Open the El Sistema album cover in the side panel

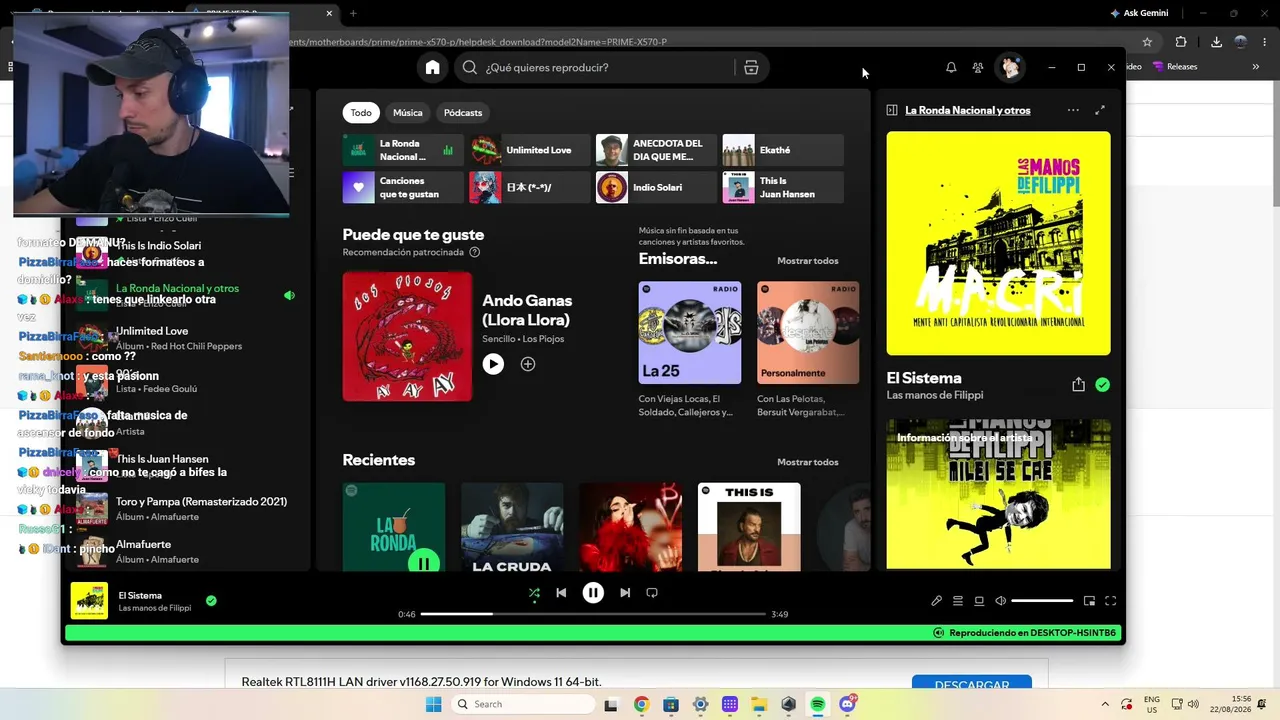[998, 243]
